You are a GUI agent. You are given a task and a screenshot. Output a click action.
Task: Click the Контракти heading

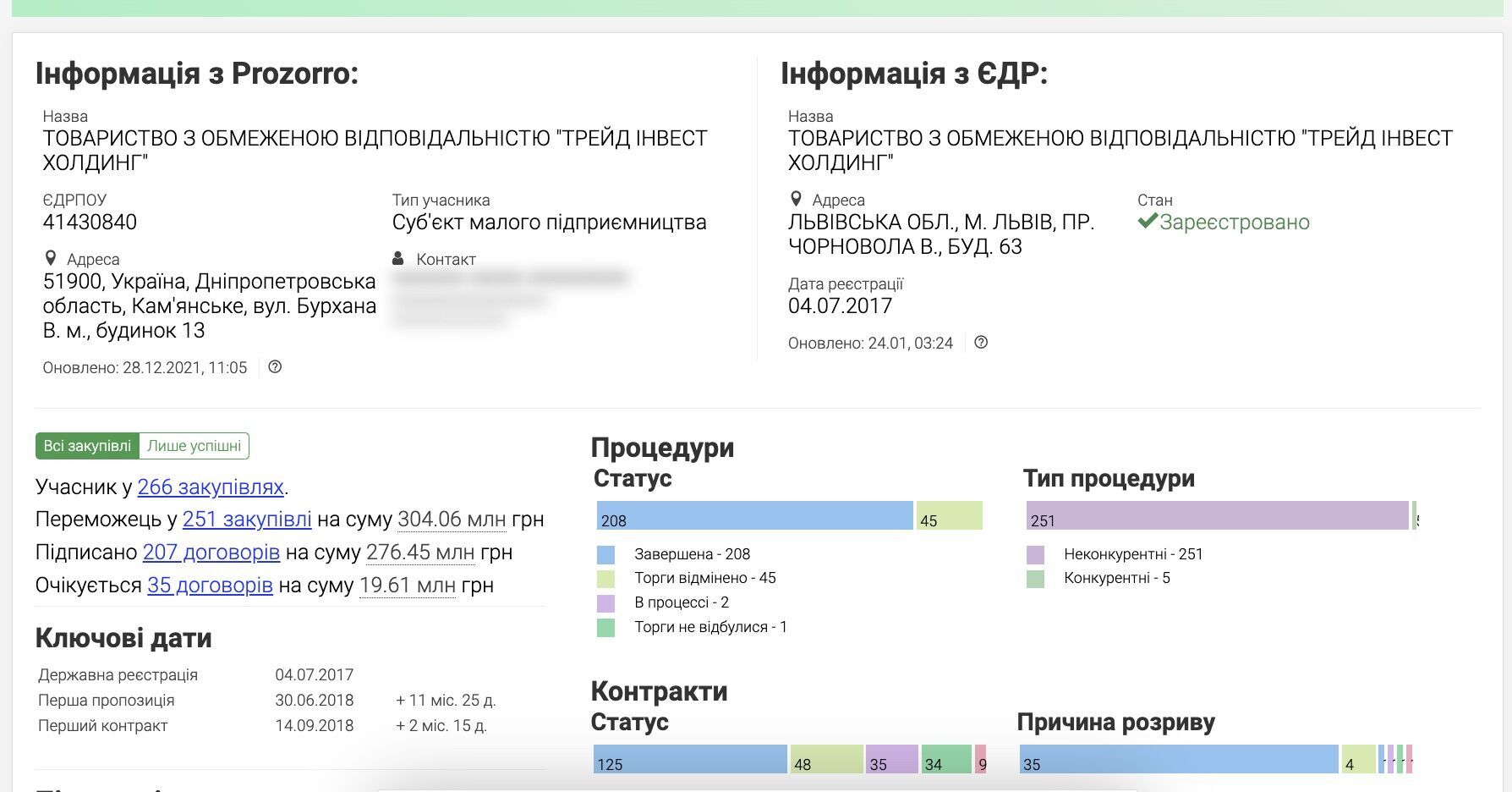point(659,691)
